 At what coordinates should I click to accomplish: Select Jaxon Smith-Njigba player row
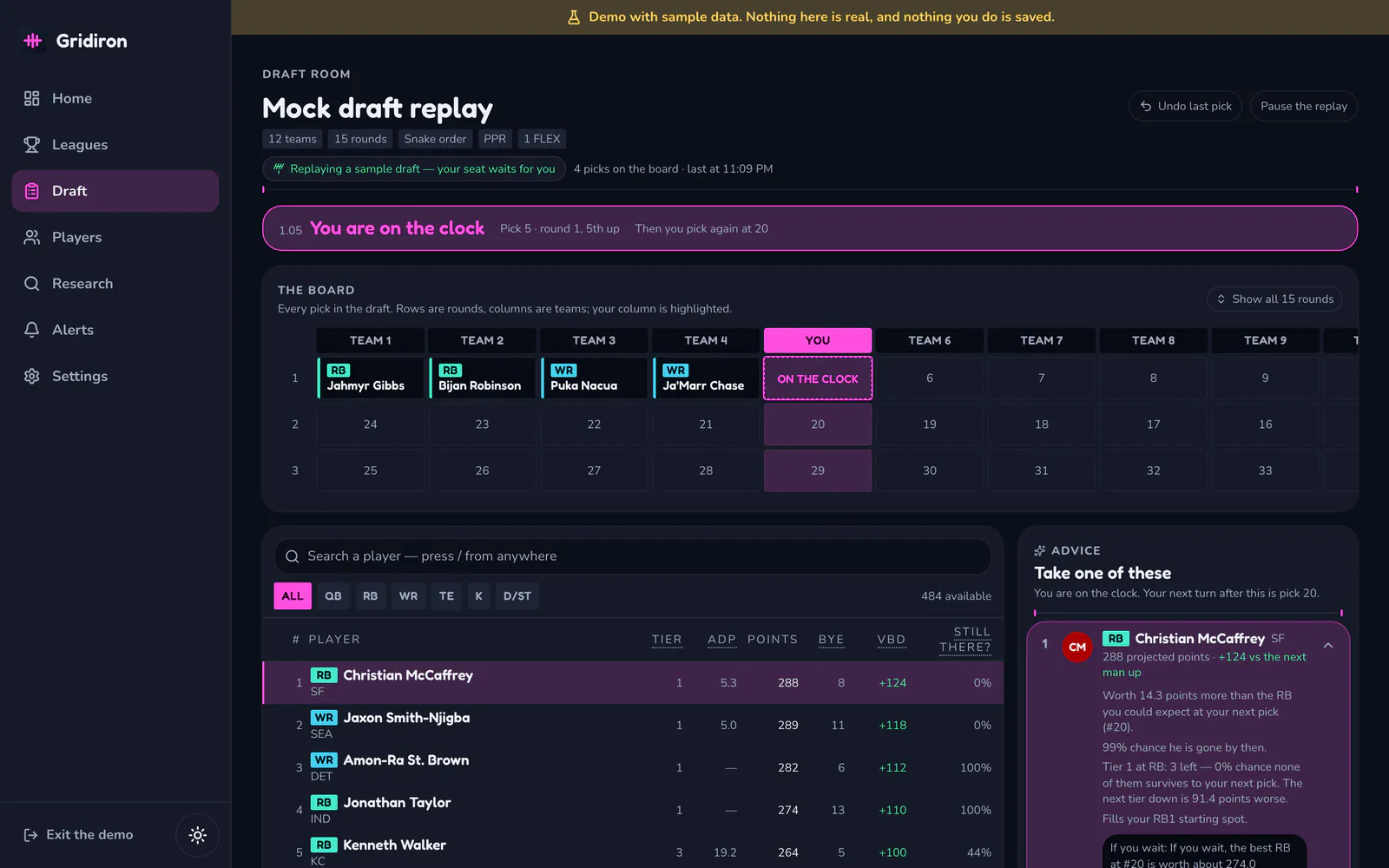tap(633, 726)
